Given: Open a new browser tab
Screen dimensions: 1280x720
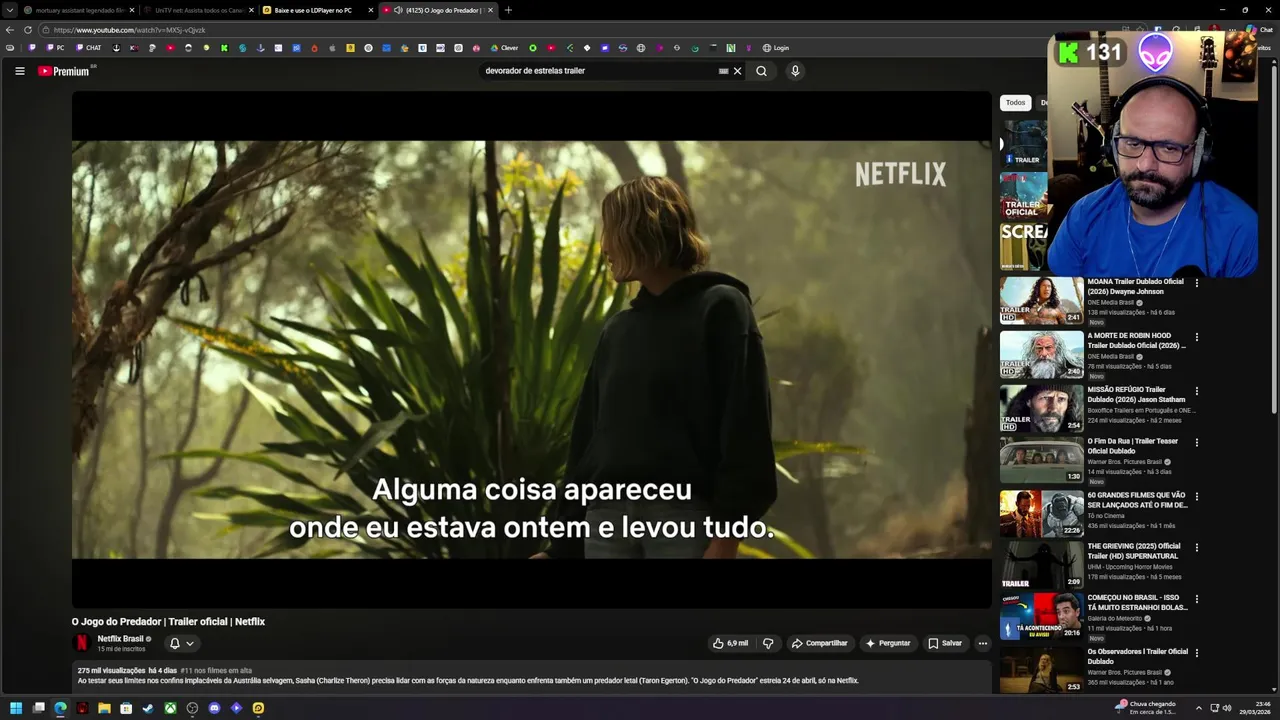Looking at the screenshot, I should click(508, 10).
